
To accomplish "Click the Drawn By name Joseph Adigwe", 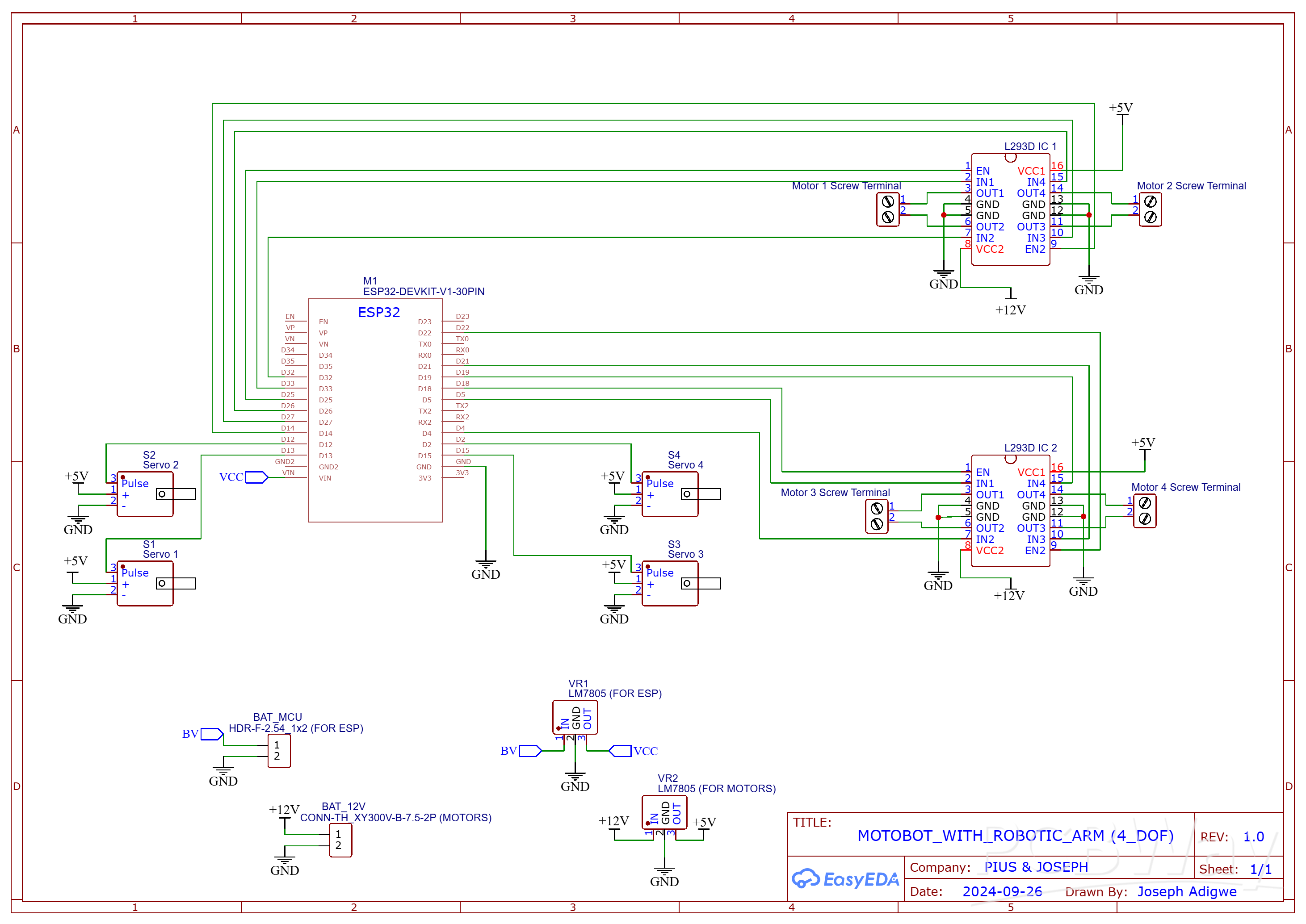I will tap(1187, 891).
